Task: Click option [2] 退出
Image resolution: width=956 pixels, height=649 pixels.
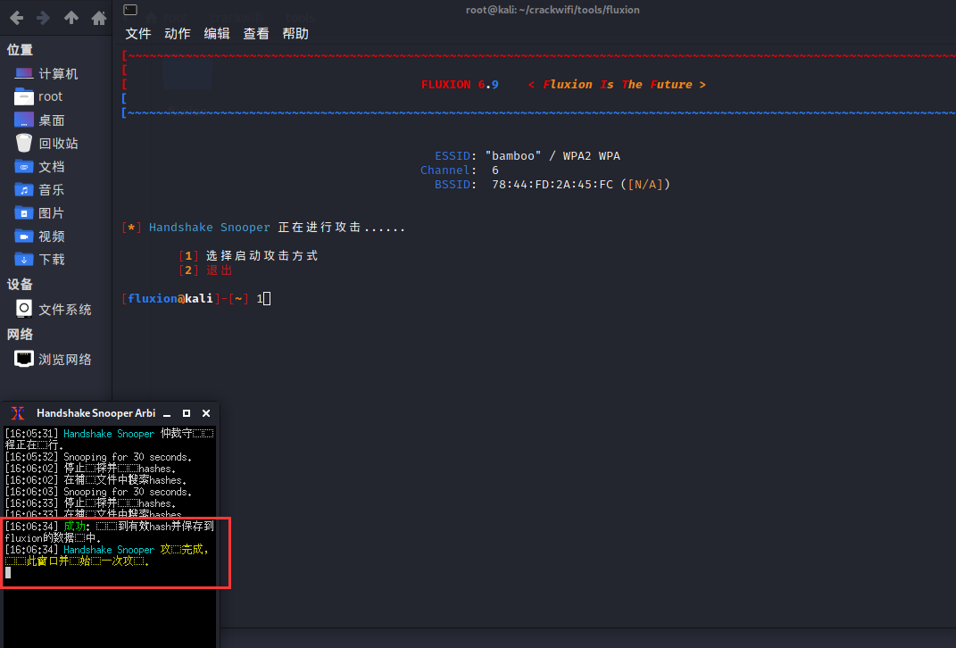Action: [205, 270]
